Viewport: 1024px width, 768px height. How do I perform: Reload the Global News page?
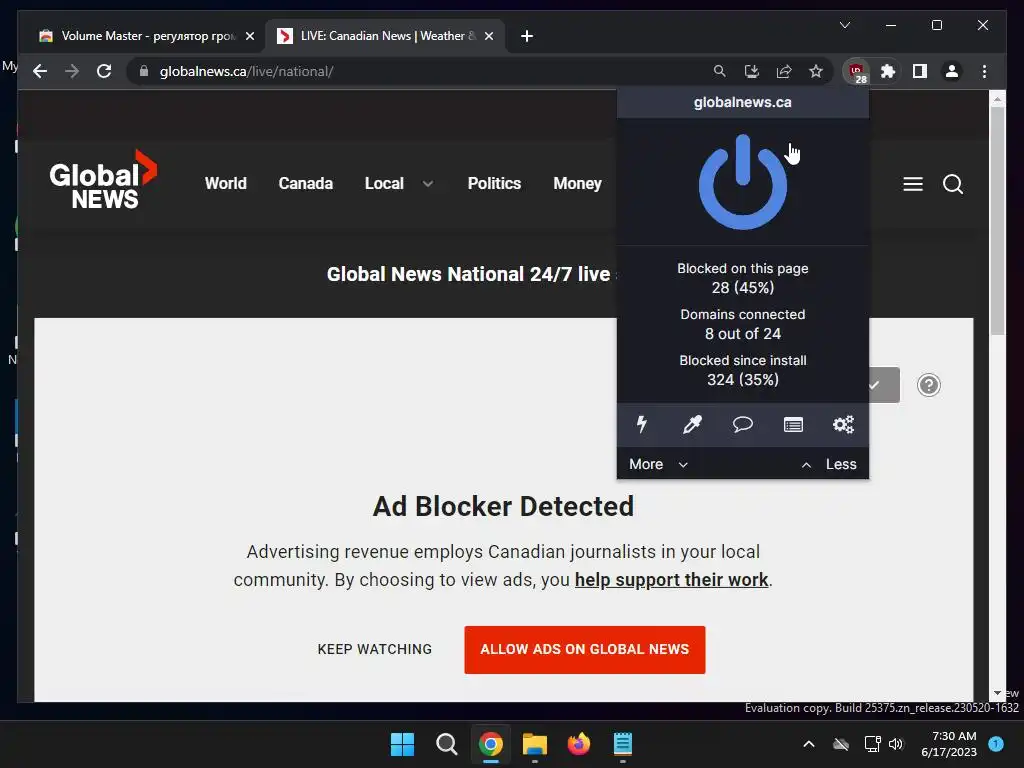(104, 71)
